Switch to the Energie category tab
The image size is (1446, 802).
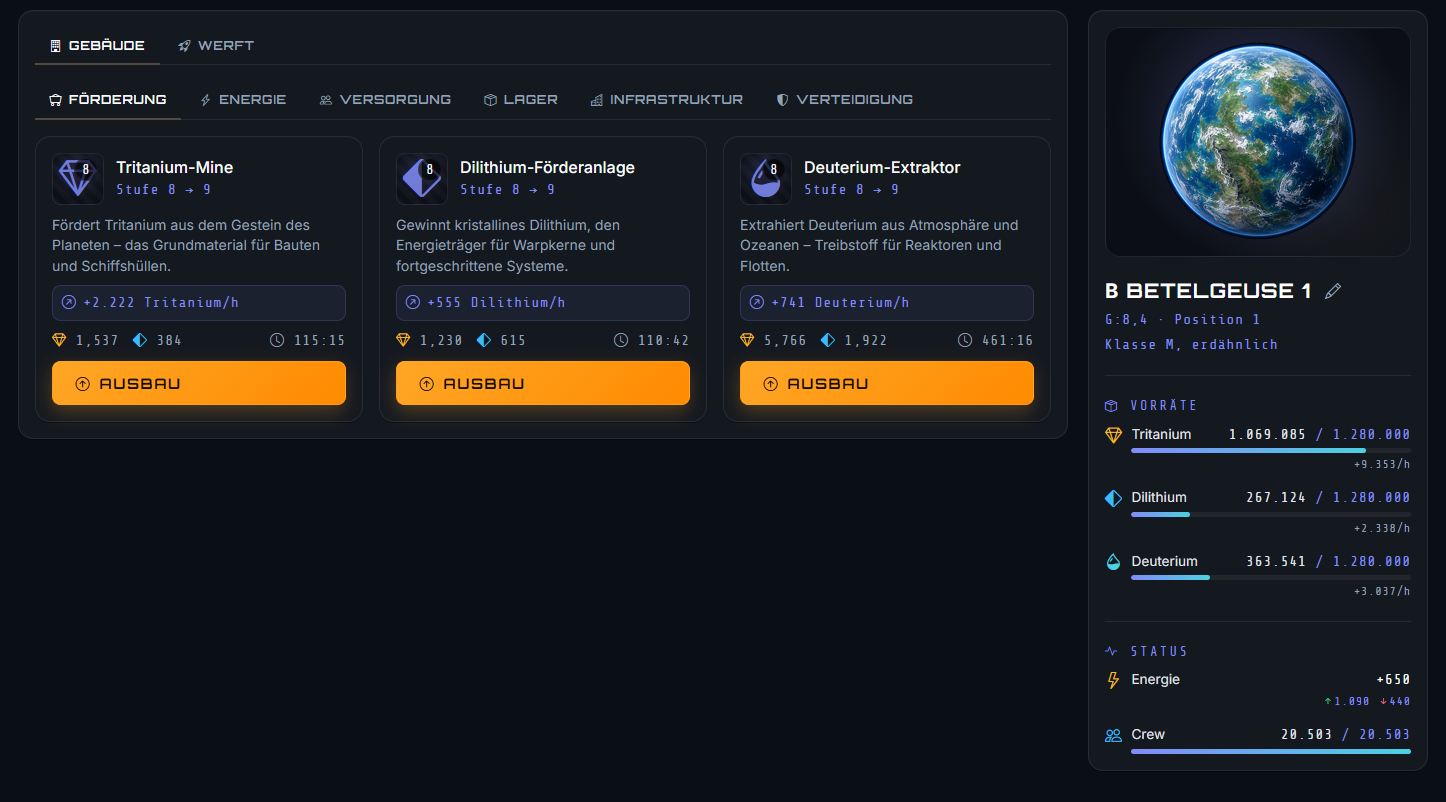[x=243, y=100]
